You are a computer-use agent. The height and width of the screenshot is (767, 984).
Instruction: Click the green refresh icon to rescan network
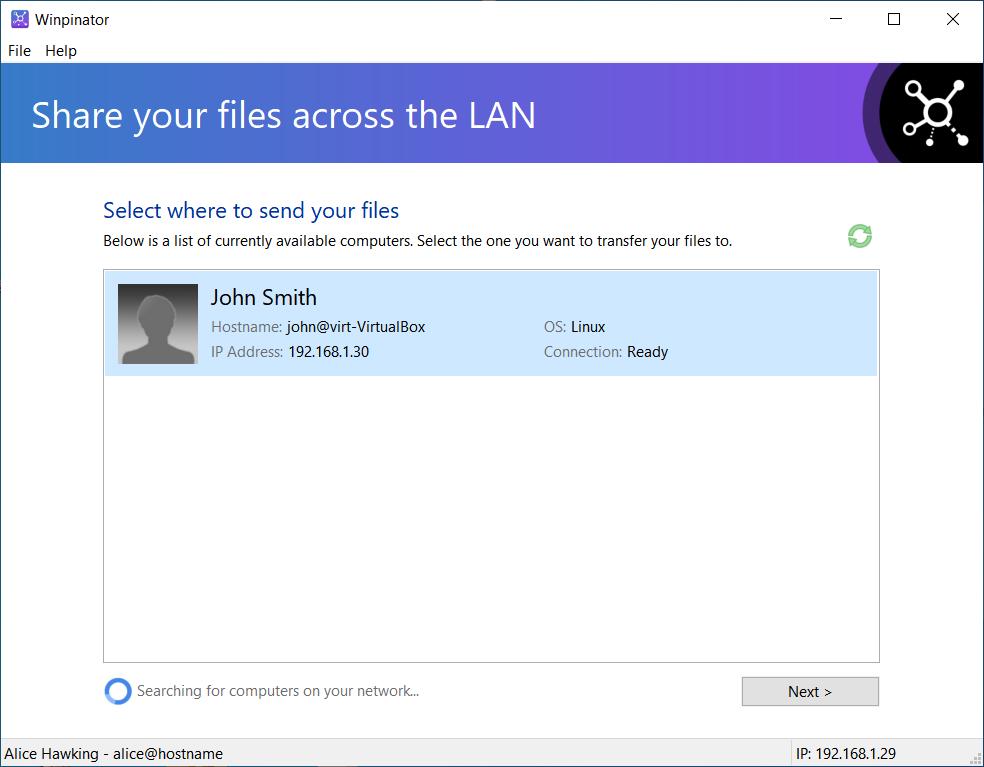859,236
